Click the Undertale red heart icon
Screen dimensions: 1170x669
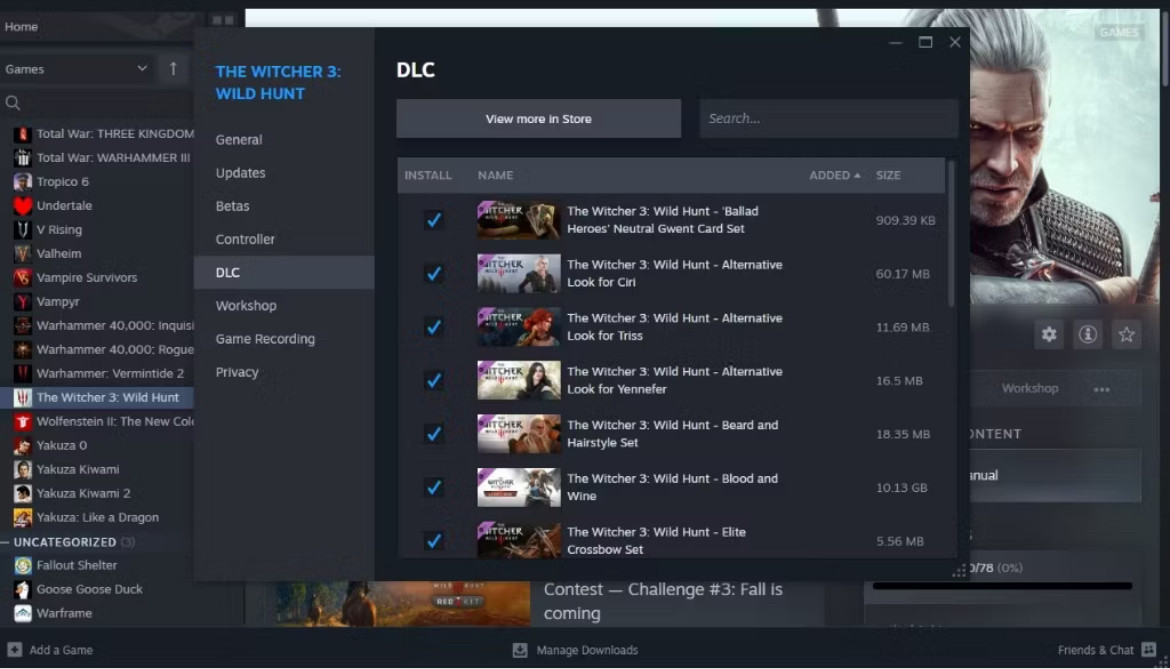point(22,206)
